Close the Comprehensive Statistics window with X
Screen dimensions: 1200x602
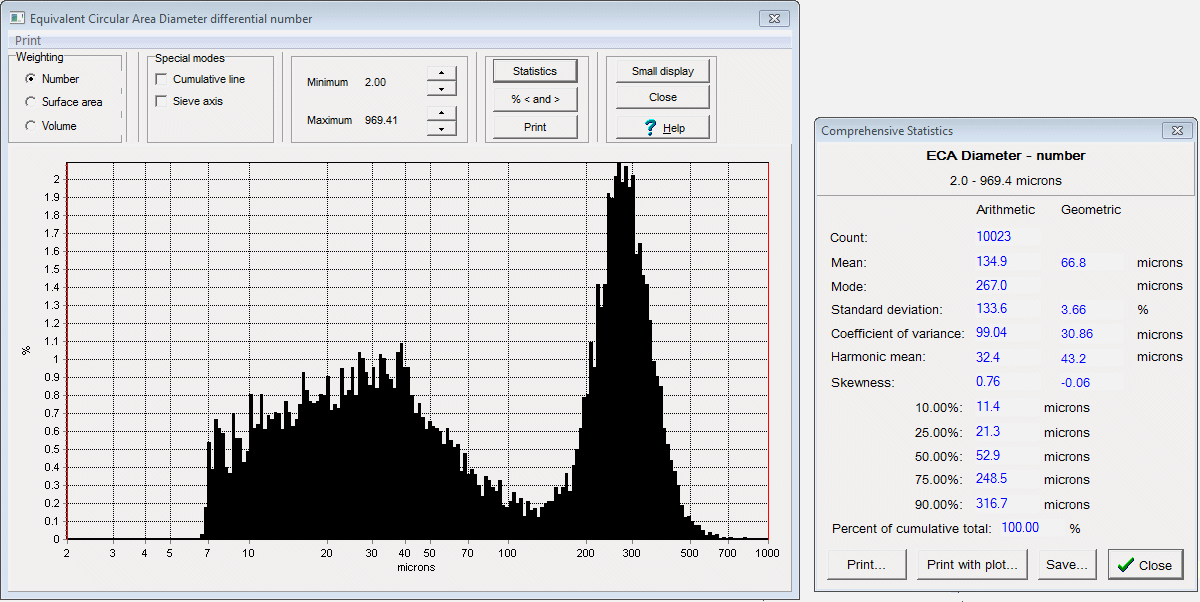click(x=1177, y=131)
